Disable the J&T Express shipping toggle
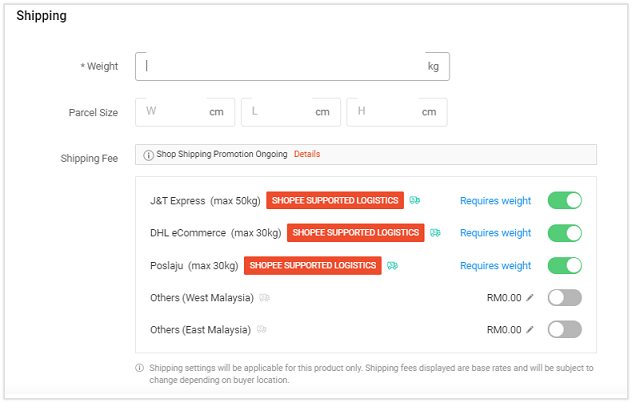Viewport: 632px width, 403px height. tap(564, 200)
